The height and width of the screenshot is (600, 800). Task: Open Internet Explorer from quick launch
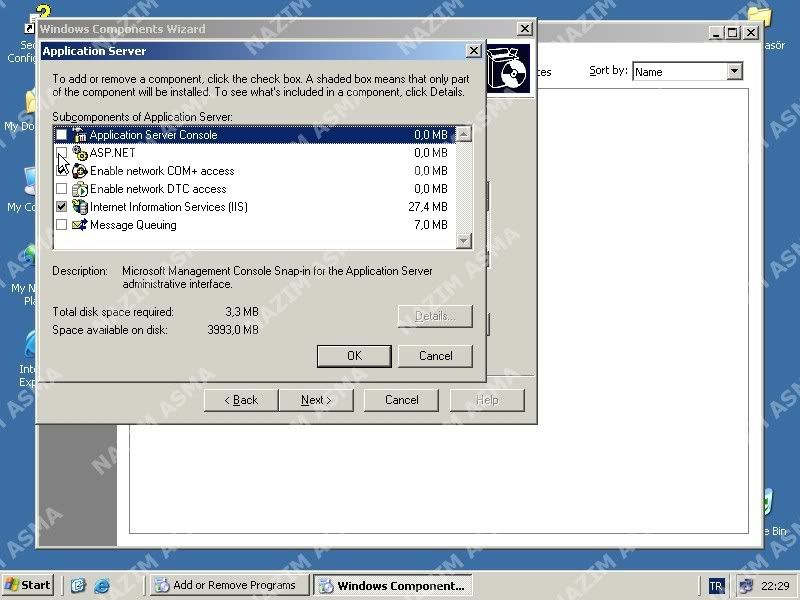(102, 585)
